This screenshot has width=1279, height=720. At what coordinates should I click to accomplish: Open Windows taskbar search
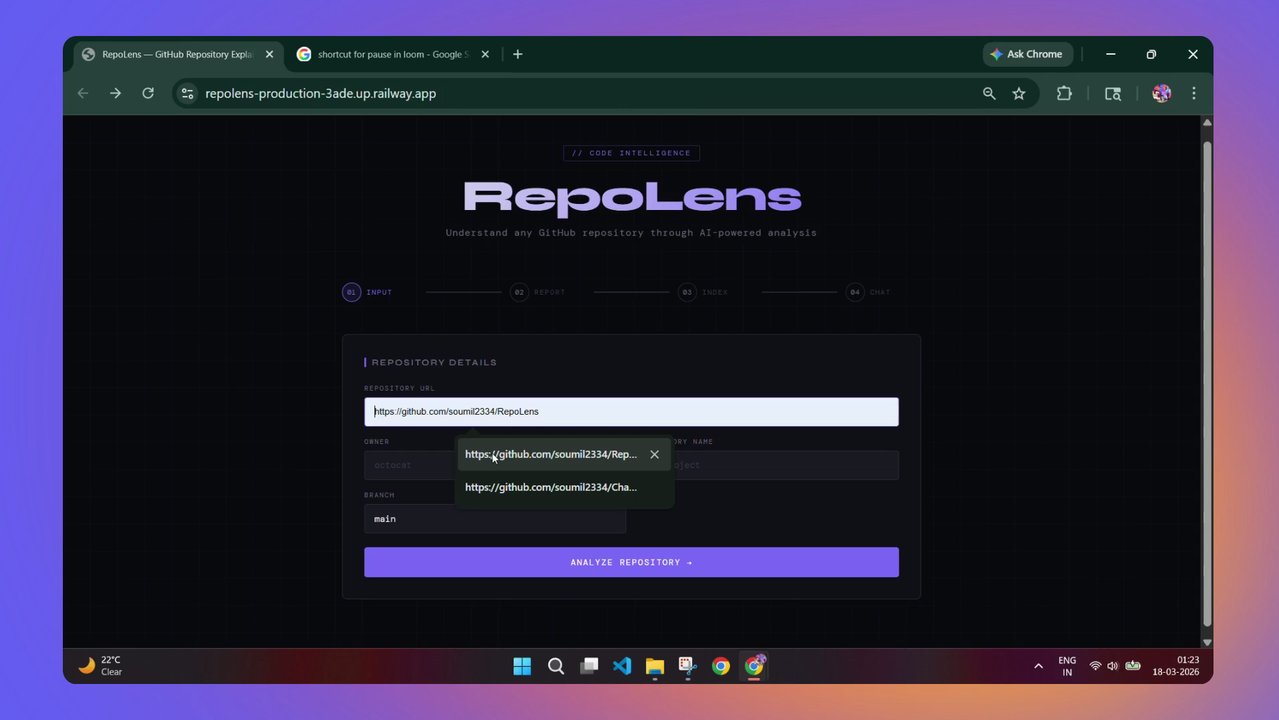point(556,666)
